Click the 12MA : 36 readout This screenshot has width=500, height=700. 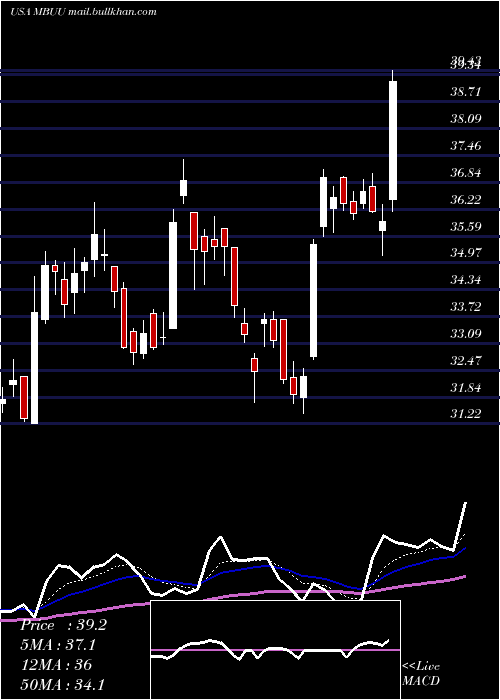click(x=56, y=665)
